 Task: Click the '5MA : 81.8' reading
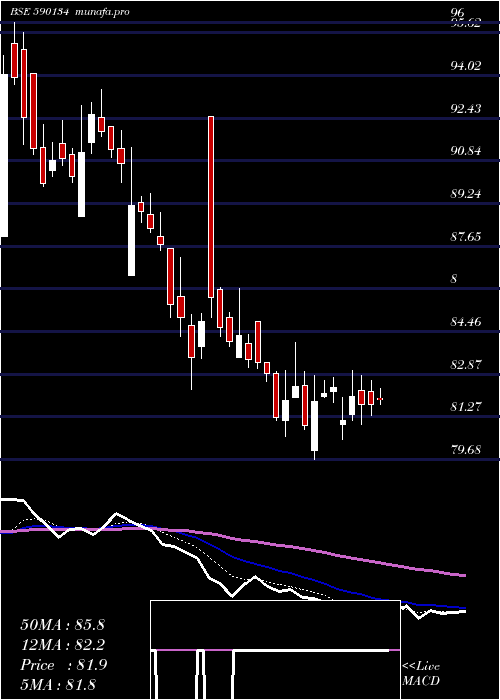click(58, 684)
